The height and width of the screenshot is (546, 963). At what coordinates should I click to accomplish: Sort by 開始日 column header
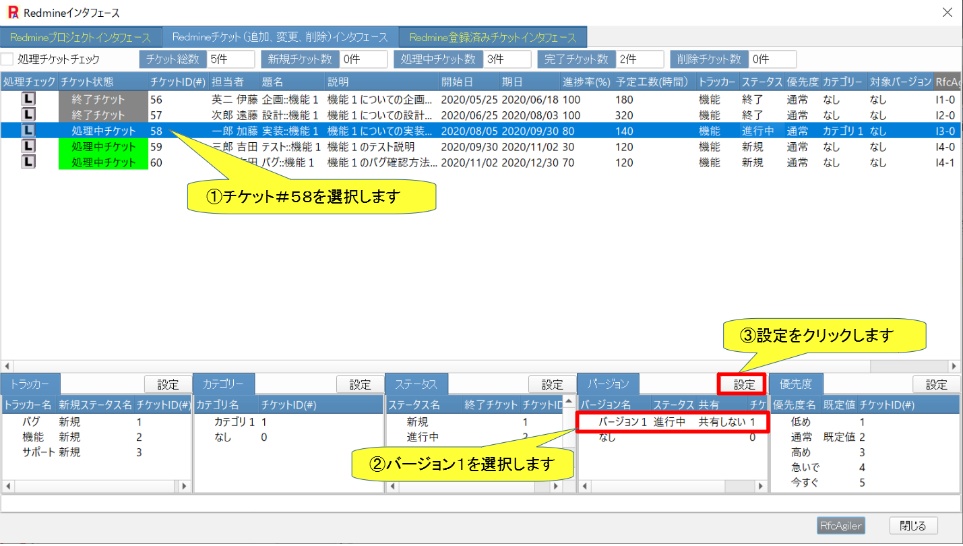[469, 82]
